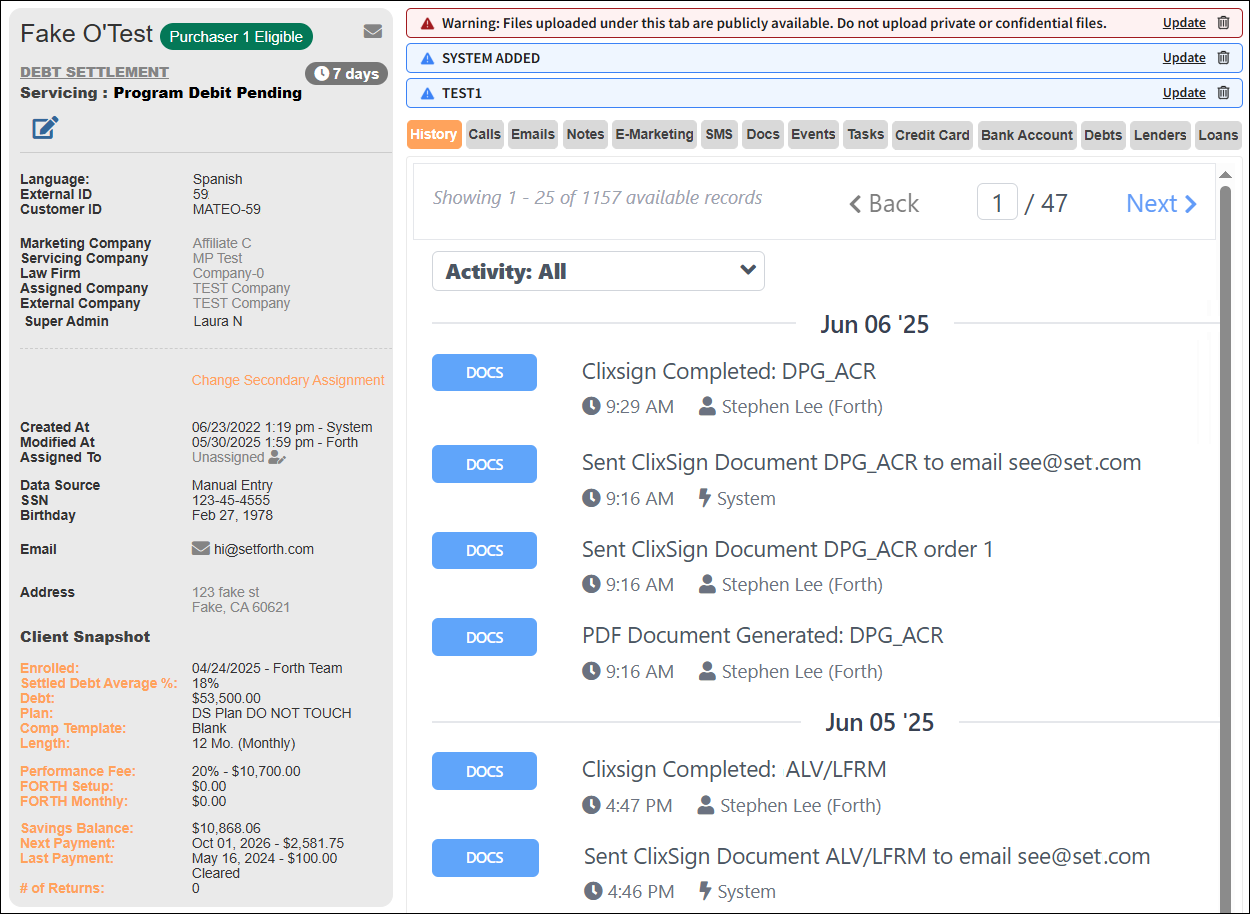Image resolution: width=1250 pixels, height=914 pixels.
Task: Click the 7 days badge
Action: [x=346, y=74]
